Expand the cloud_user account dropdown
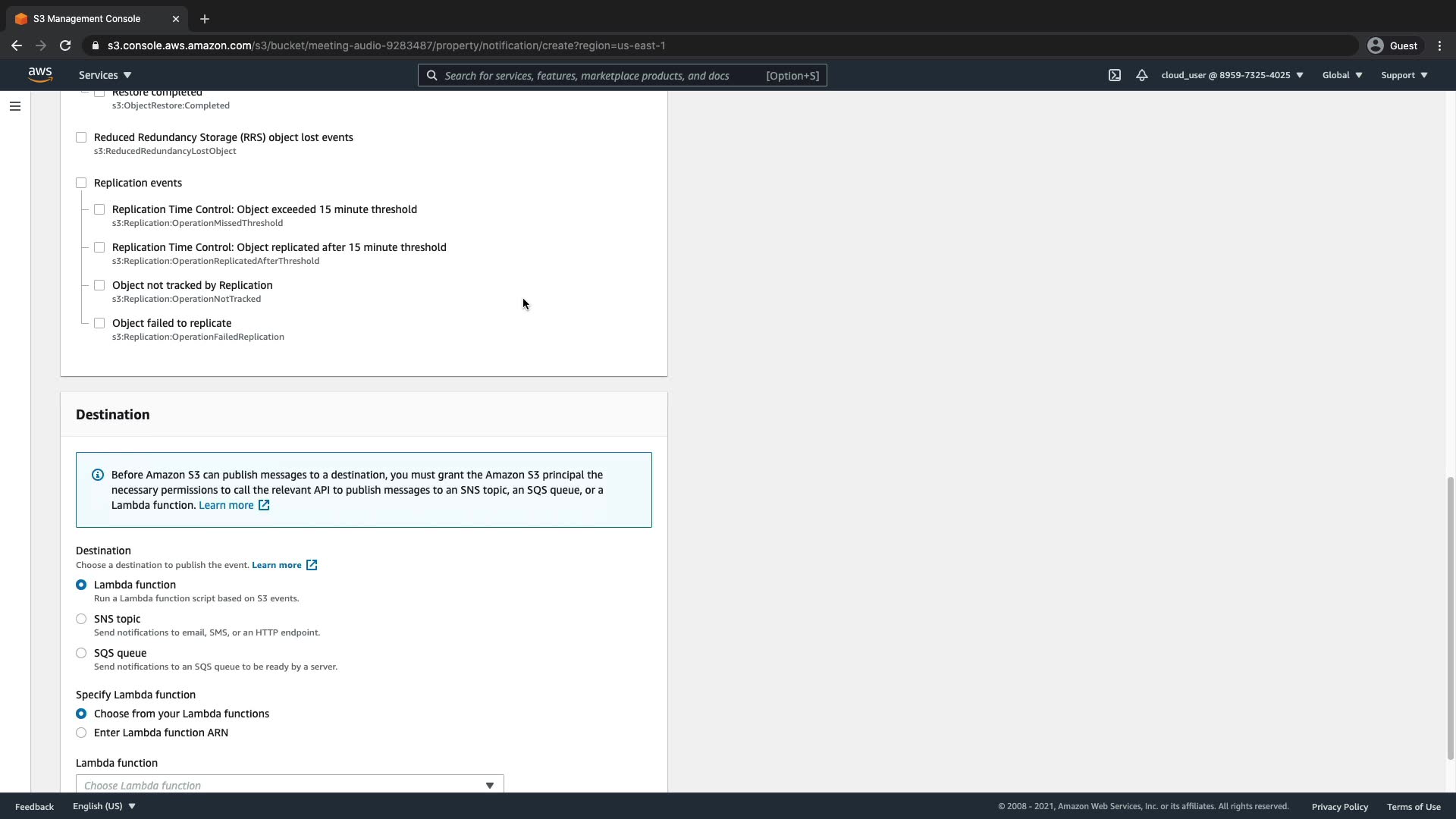1456x819 pixels. (1232, 75)
